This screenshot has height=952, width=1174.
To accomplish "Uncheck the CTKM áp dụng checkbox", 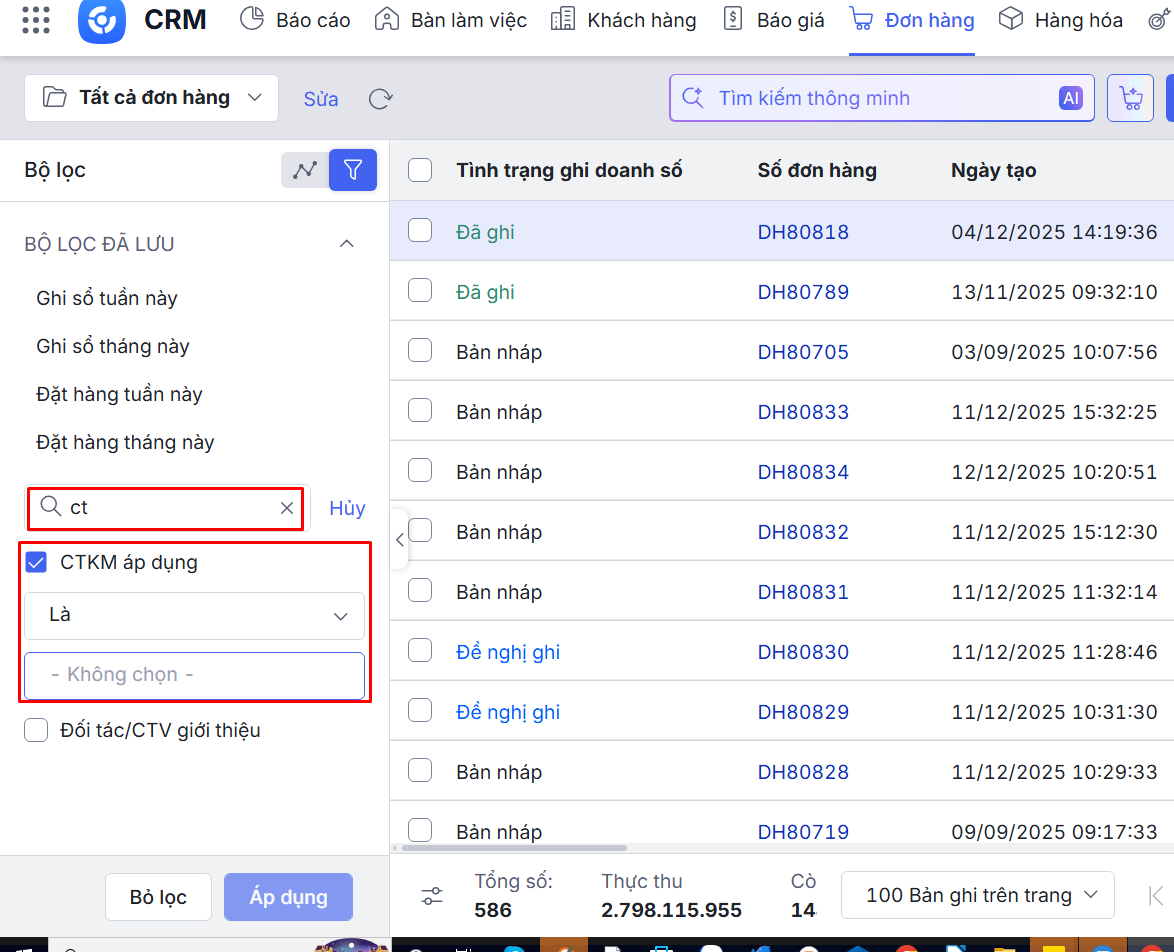I will (36, 562).
